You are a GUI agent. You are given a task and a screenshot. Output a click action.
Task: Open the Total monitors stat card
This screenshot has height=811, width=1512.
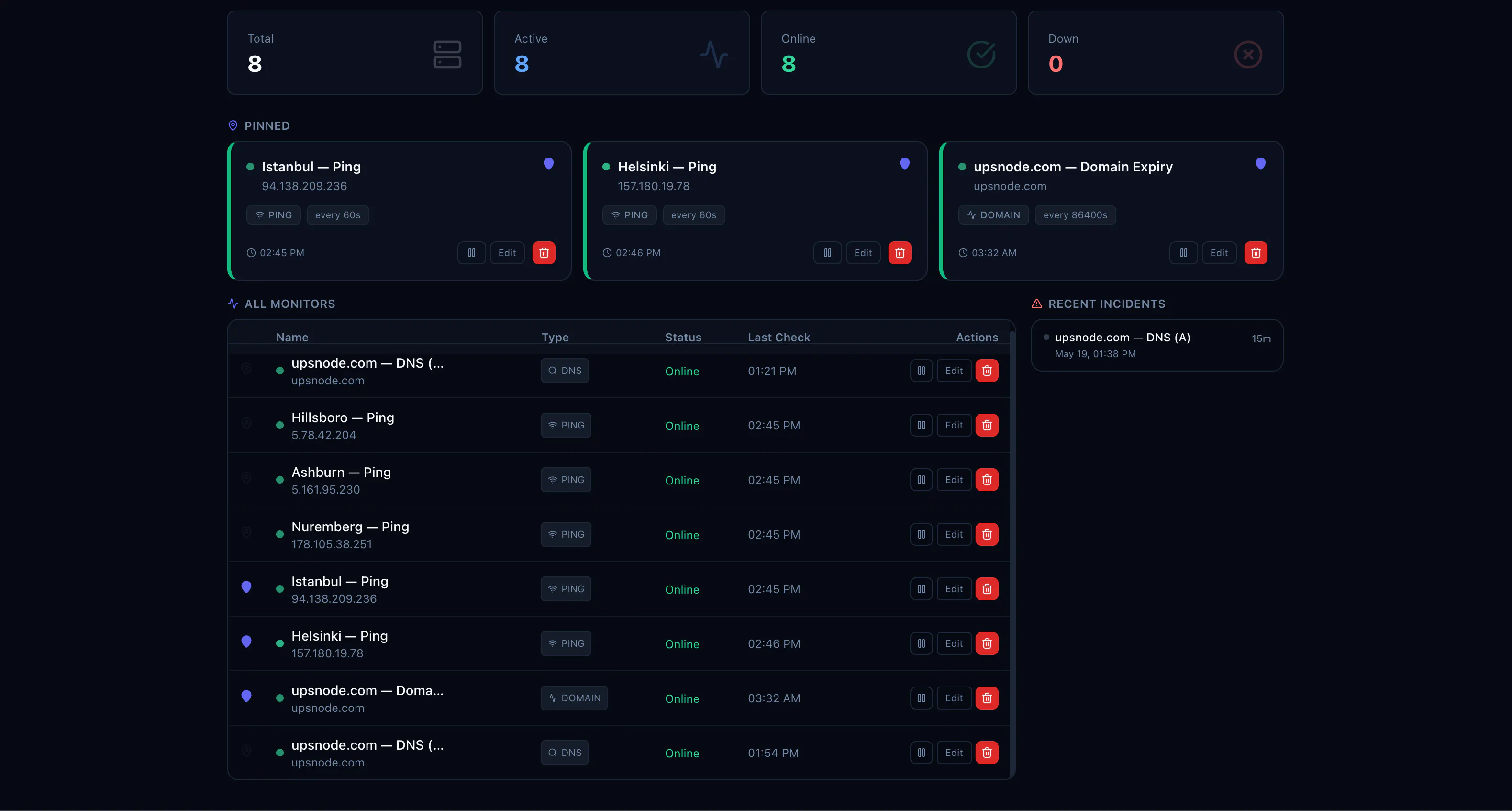pyautogui.click(x=355, y=53)
